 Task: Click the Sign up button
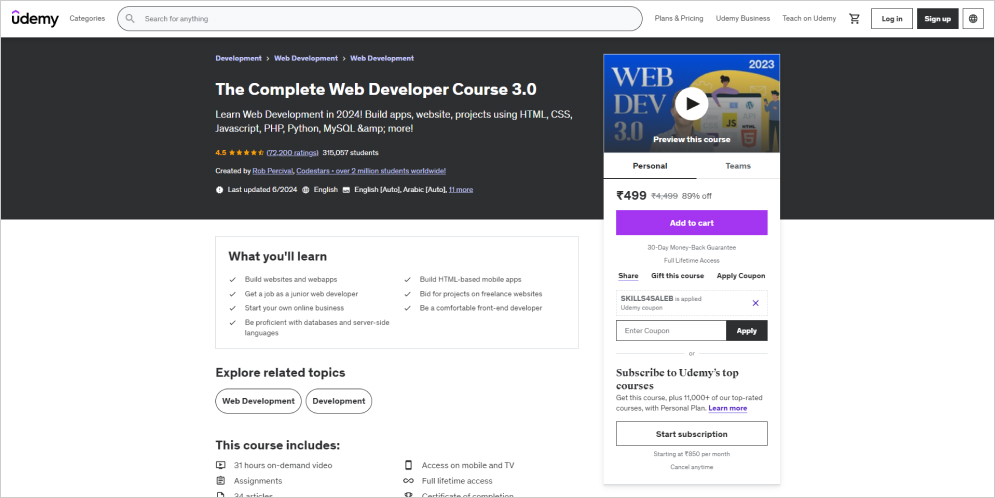click(937, 18)
